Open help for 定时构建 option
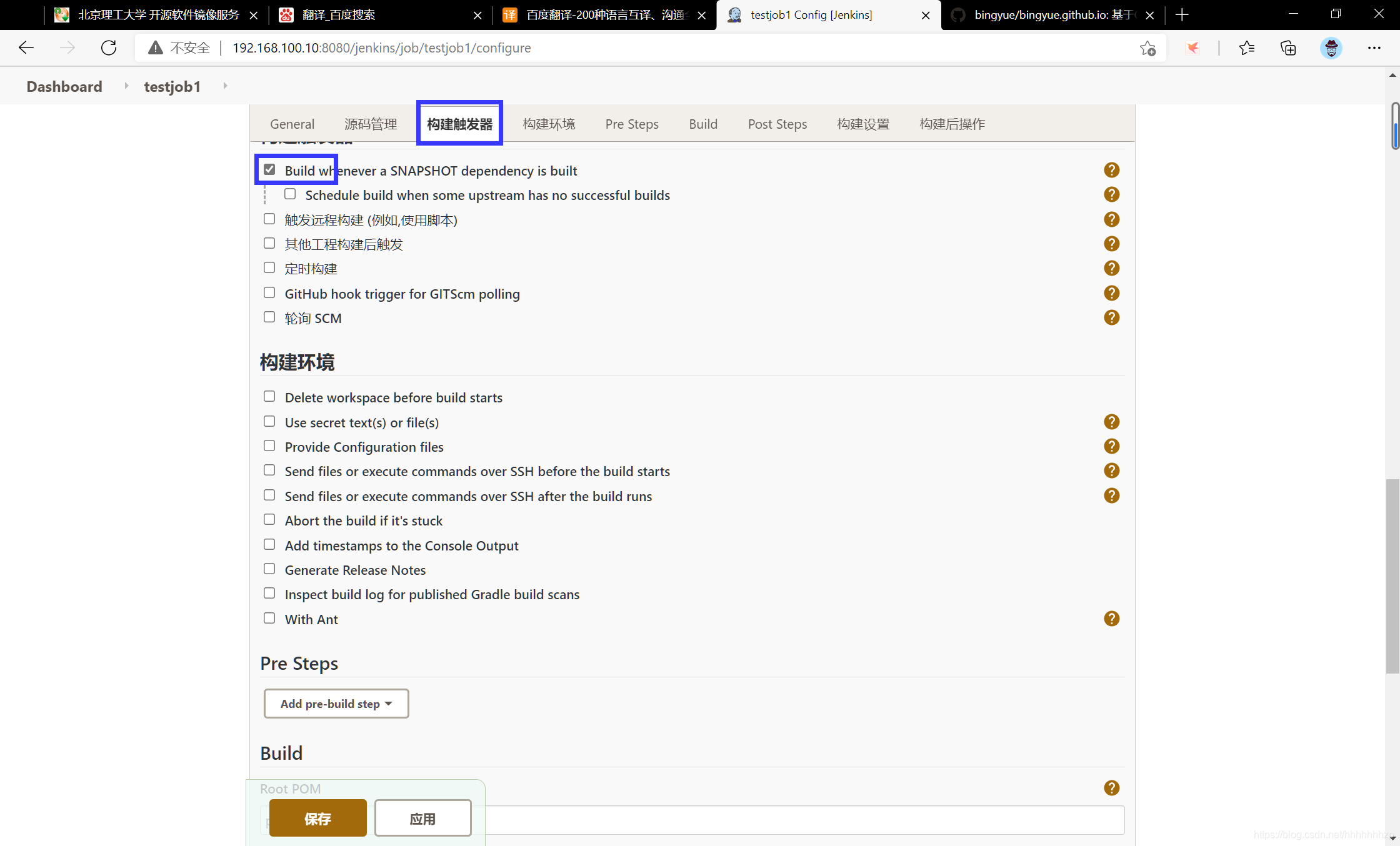 (x=1111, y=268)
